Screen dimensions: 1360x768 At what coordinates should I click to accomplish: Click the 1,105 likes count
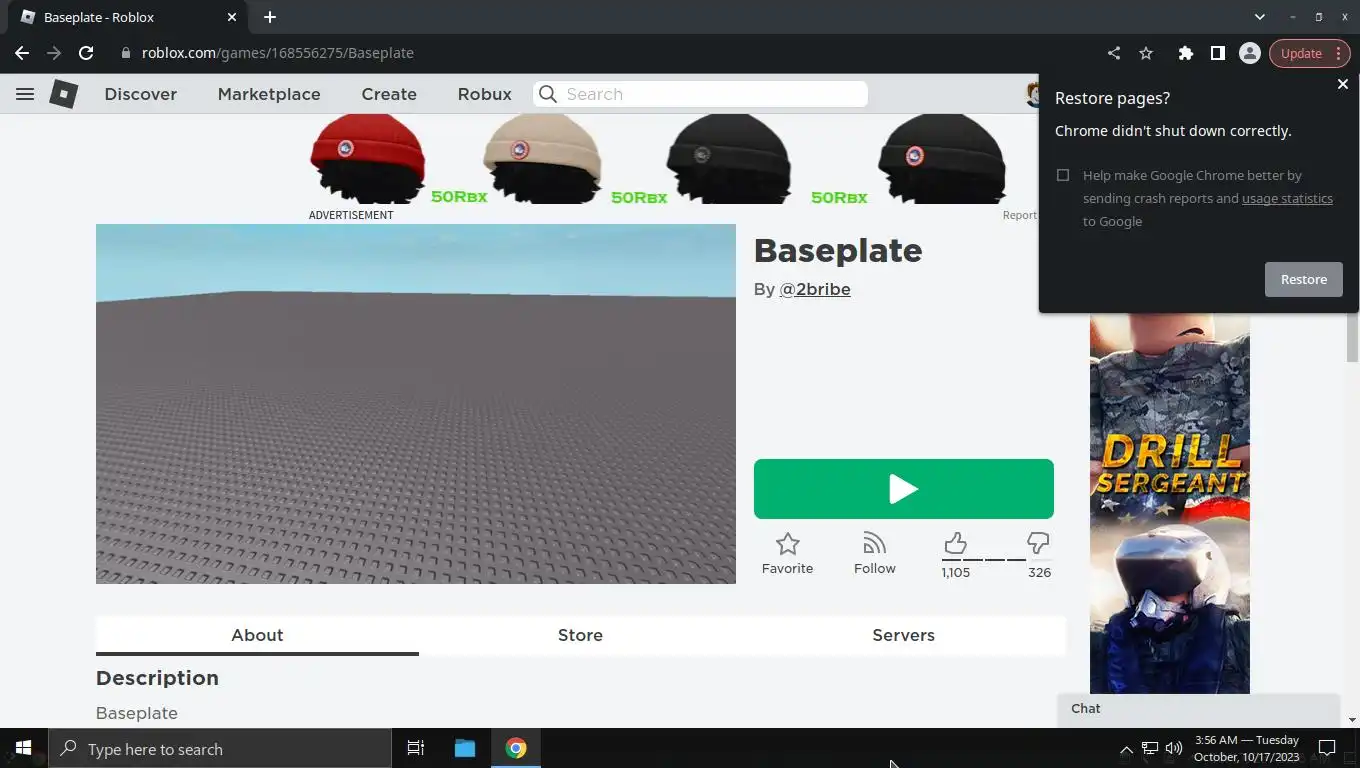tap(955, 572)
